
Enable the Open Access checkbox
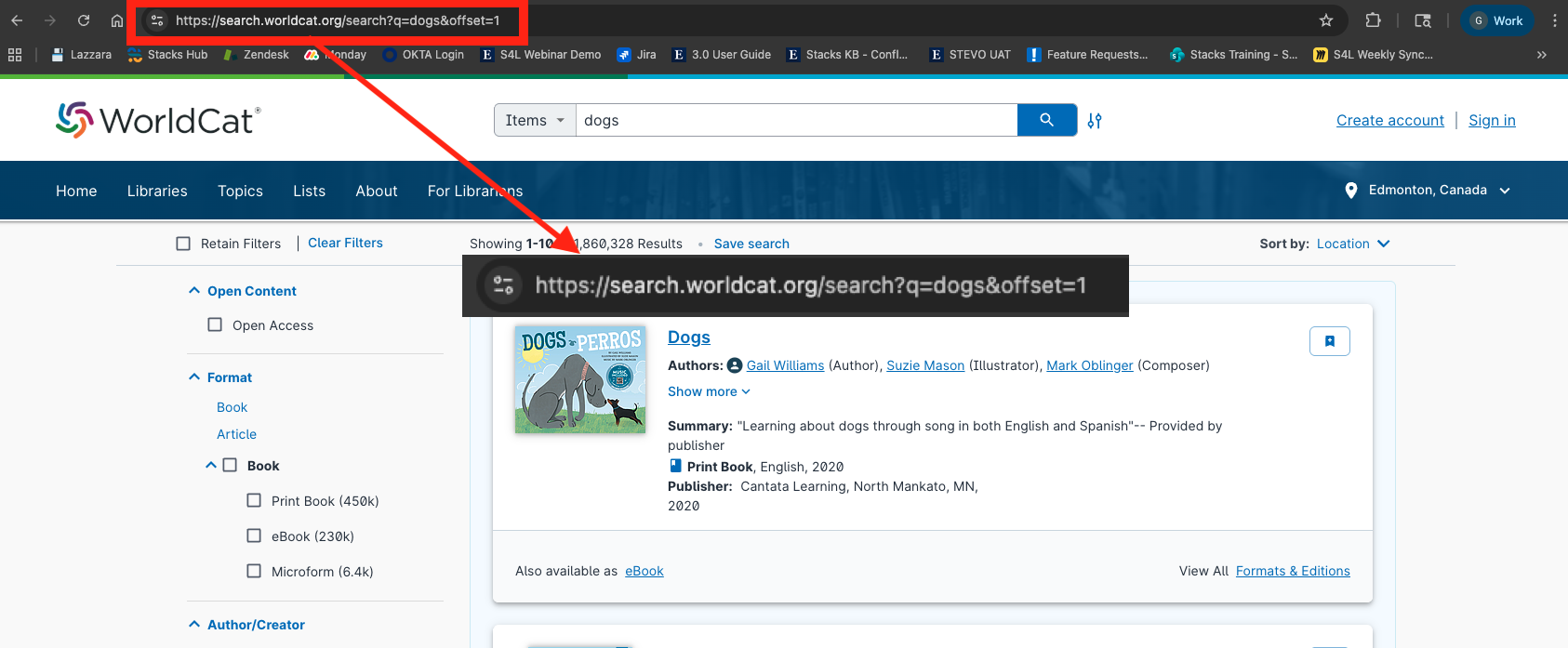click(215, 324)
